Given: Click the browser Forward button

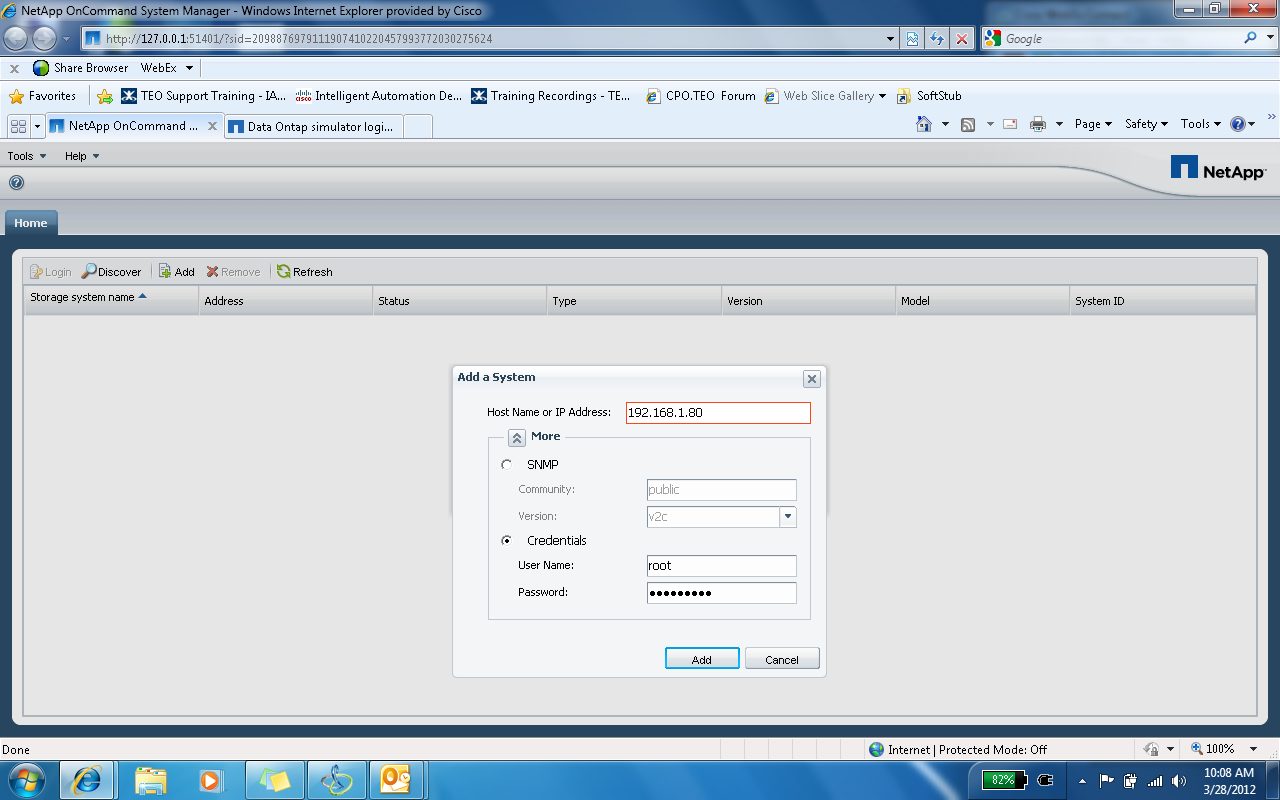Looking at the screenshot, I should [45, 39].
